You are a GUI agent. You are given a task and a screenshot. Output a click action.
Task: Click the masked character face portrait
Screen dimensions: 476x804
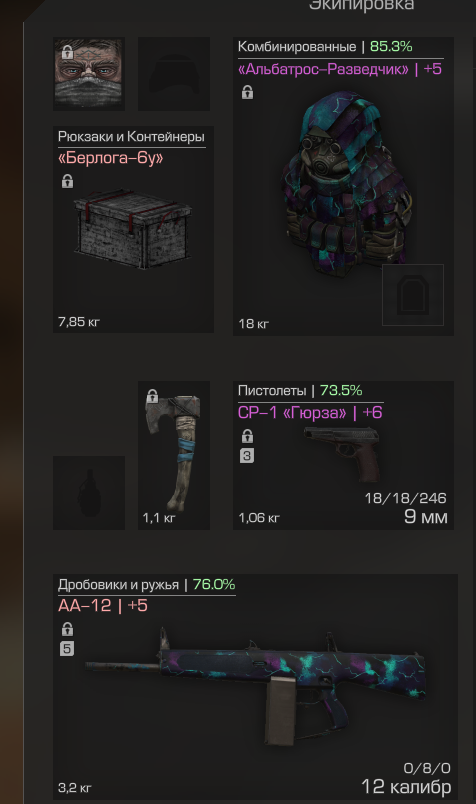point(89,74)
